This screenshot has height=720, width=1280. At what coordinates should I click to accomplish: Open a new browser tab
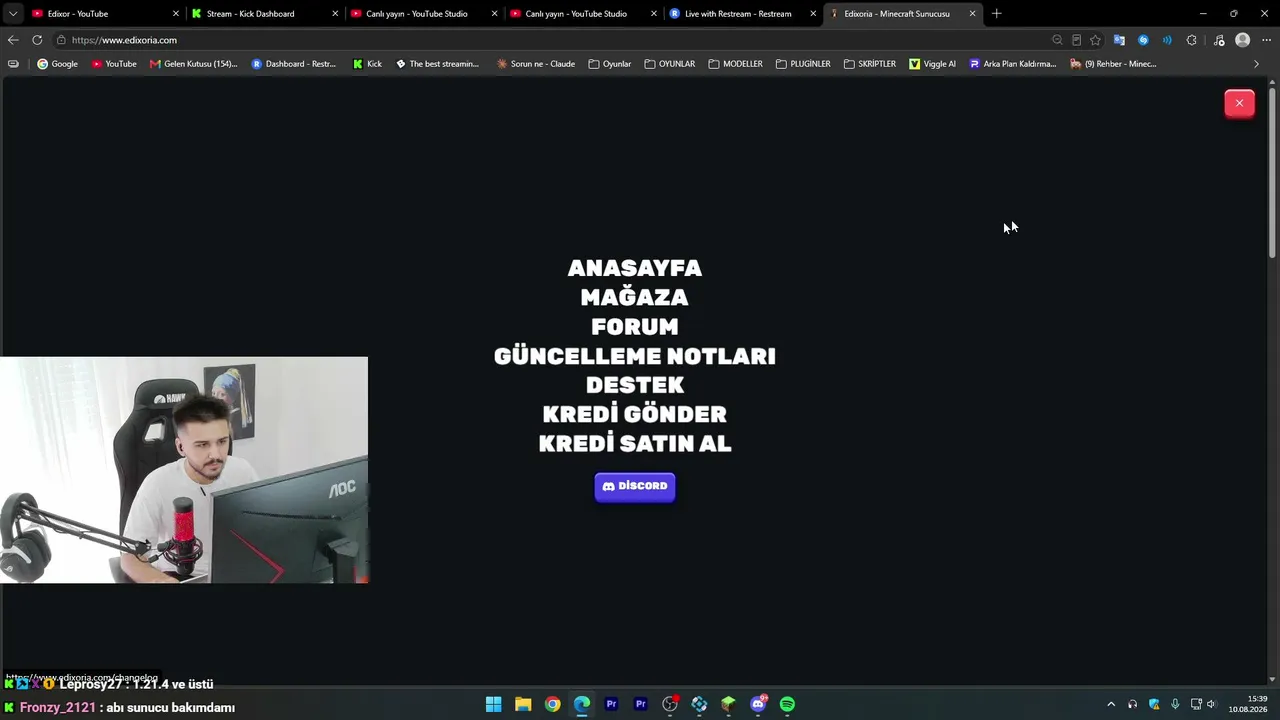[x=996, y=14]
